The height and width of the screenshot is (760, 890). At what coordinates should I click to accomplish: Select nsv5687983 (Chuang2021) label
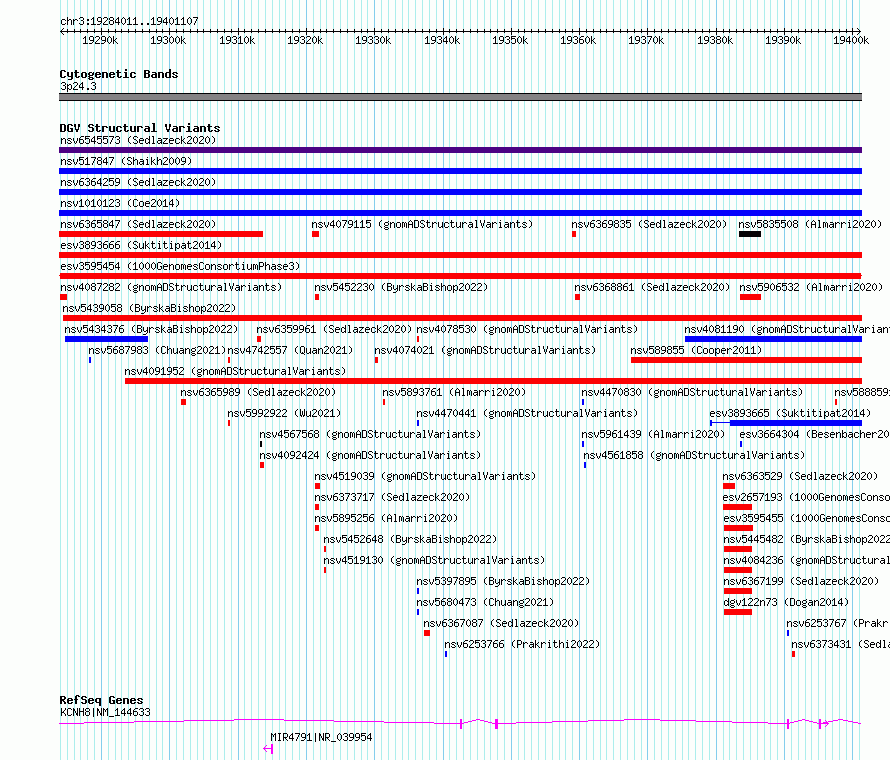click(157, 350)
